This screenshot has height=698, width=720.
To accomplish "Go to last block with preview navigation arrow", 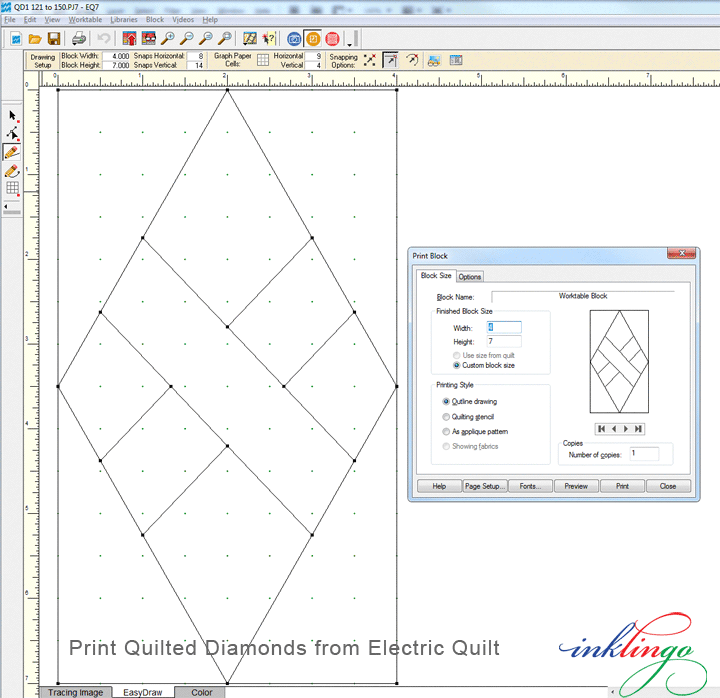I will [x=638, y=428].
